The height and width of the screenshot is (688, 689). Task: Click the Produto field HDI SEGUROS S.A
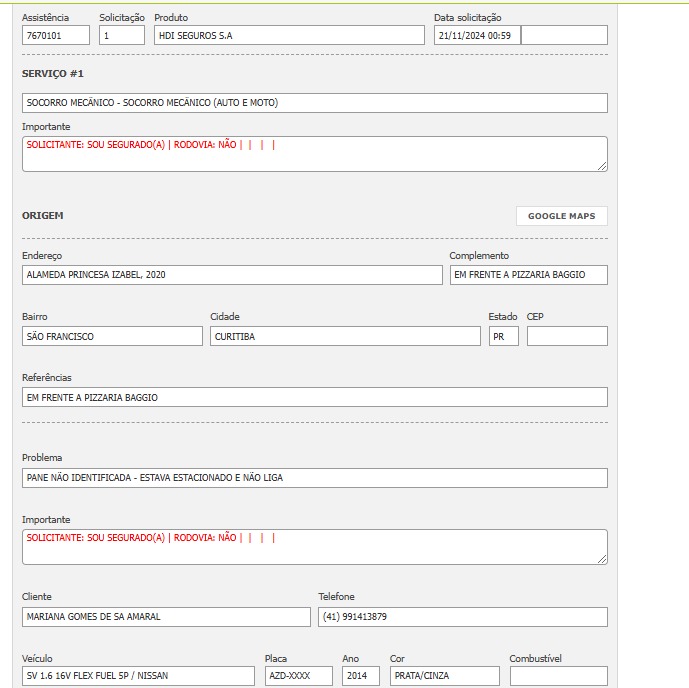pyautogui.click(x=289, y=35)
